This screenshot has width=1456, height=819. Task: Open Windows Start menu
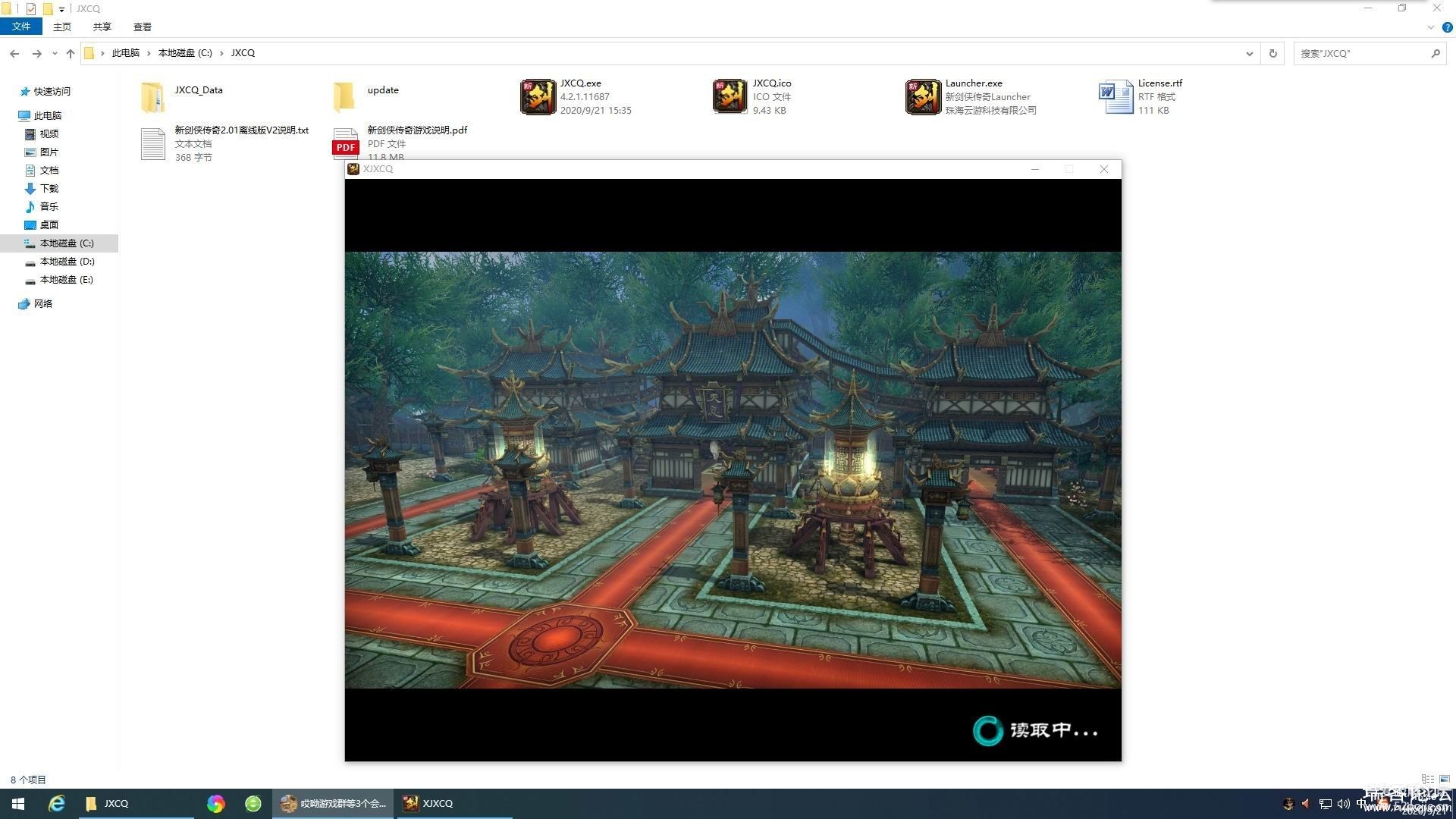(x=18, y=803)
